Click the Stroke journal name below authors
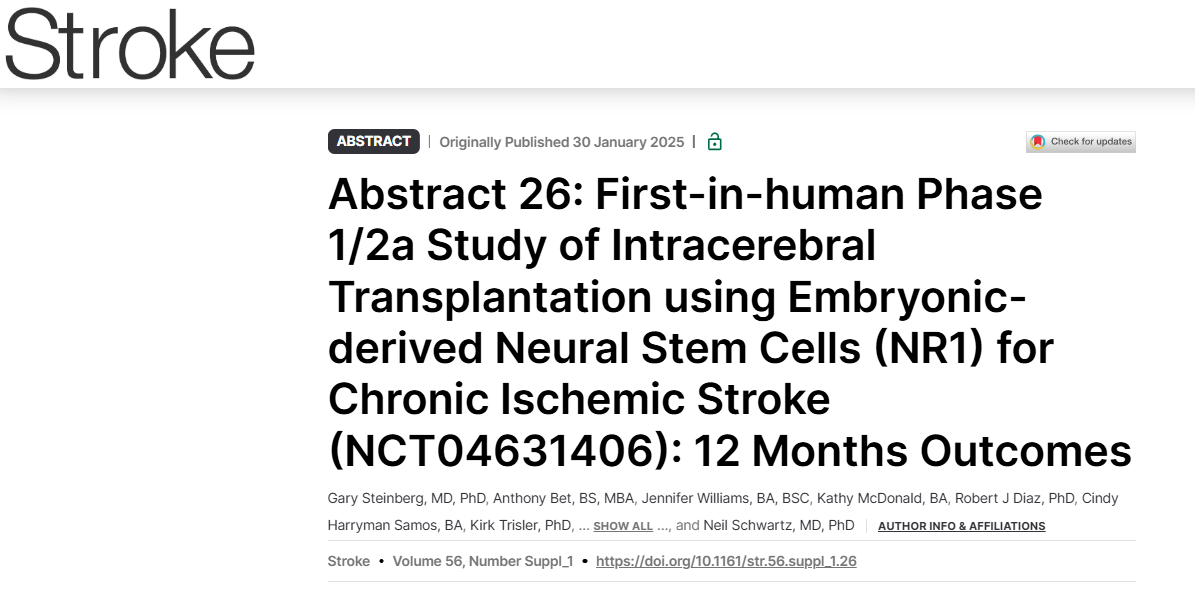The image size is (1195, 591). pos(348,561)
